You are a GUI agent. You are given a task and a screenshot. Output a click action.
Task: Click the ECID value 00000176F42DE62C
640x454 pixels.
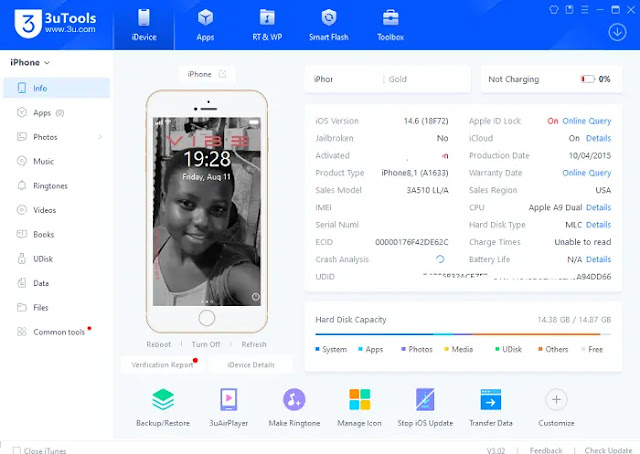411,242
